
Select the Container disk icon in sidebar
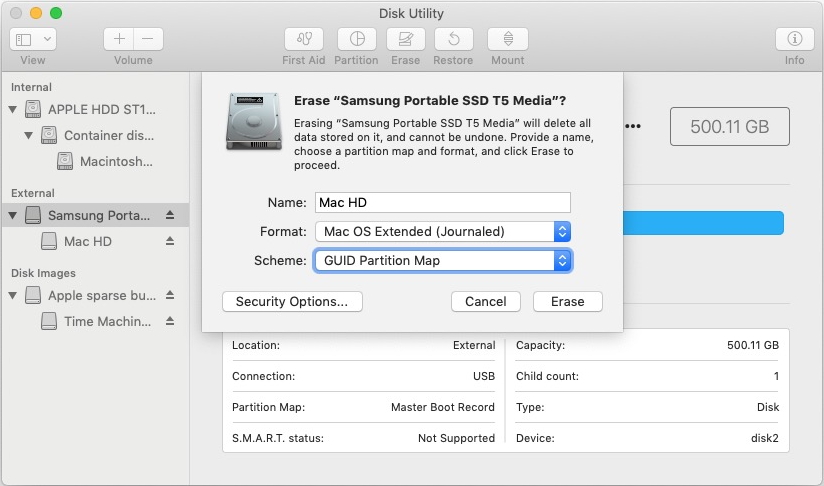pyautogui.click(x=49, y=135)
